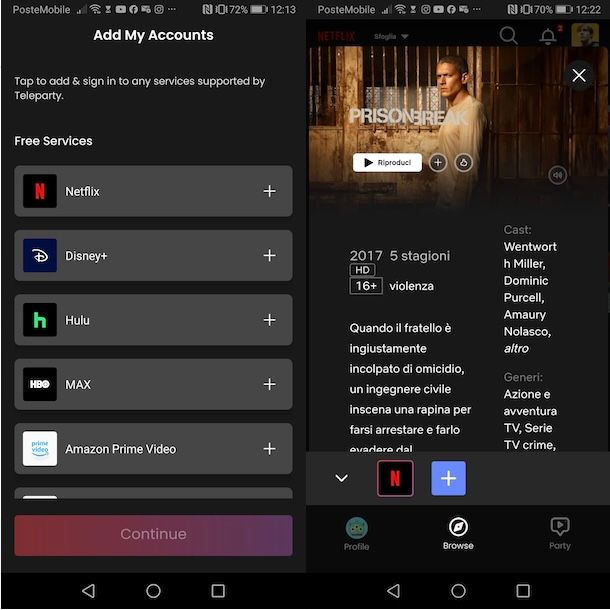Tap Android home button on right screen
This screenshot has height=610, width=610.
point(458,591)
